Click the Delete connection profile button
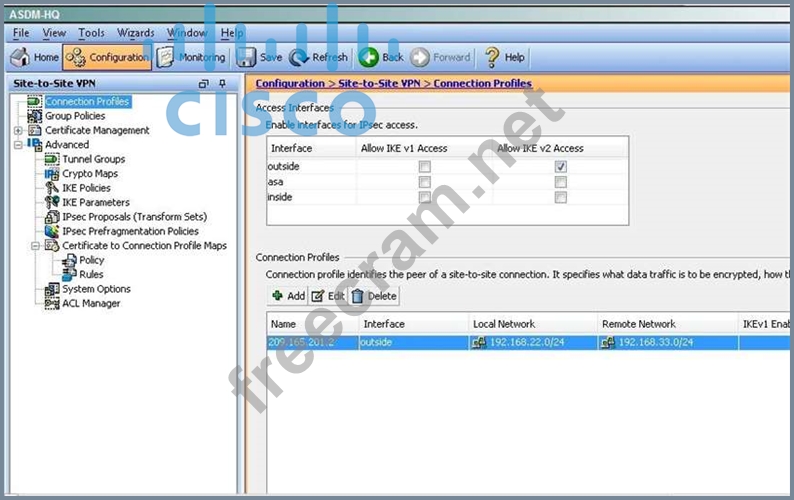Screen dimensions: 794x500 374,296
